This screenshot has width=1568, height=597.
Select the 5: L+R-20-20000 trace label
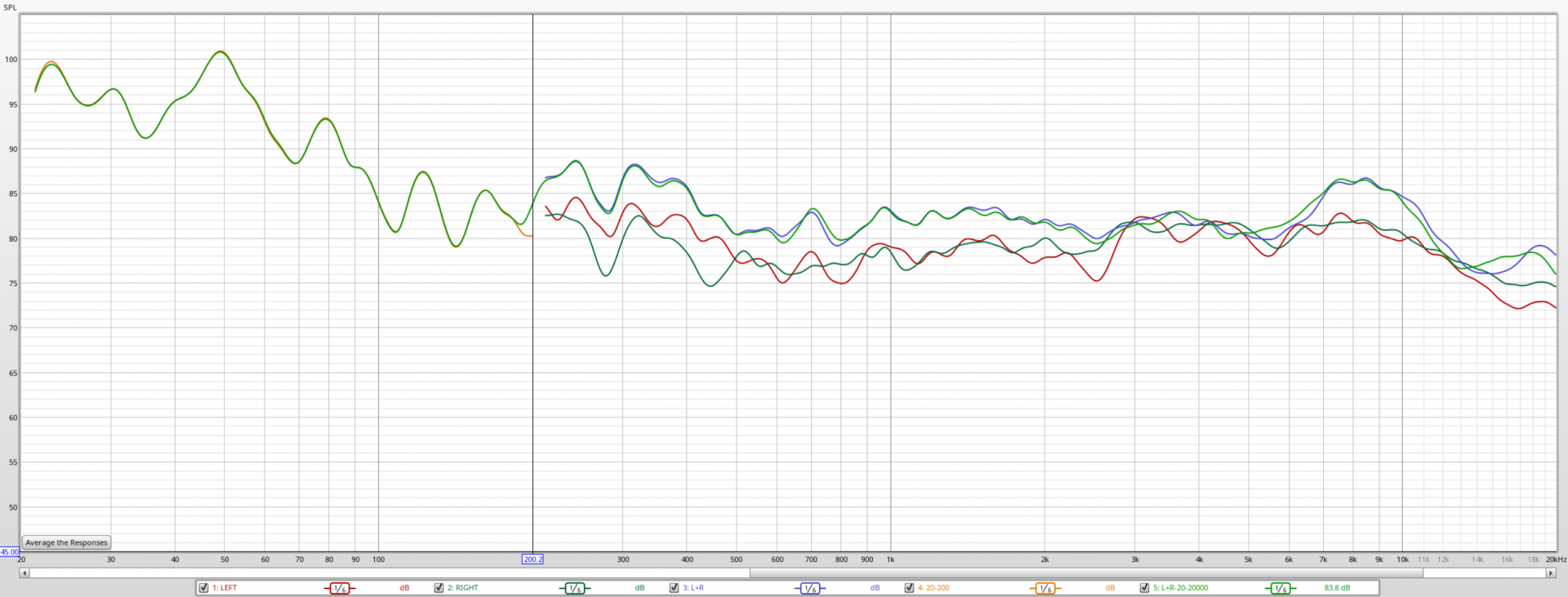1180,588
